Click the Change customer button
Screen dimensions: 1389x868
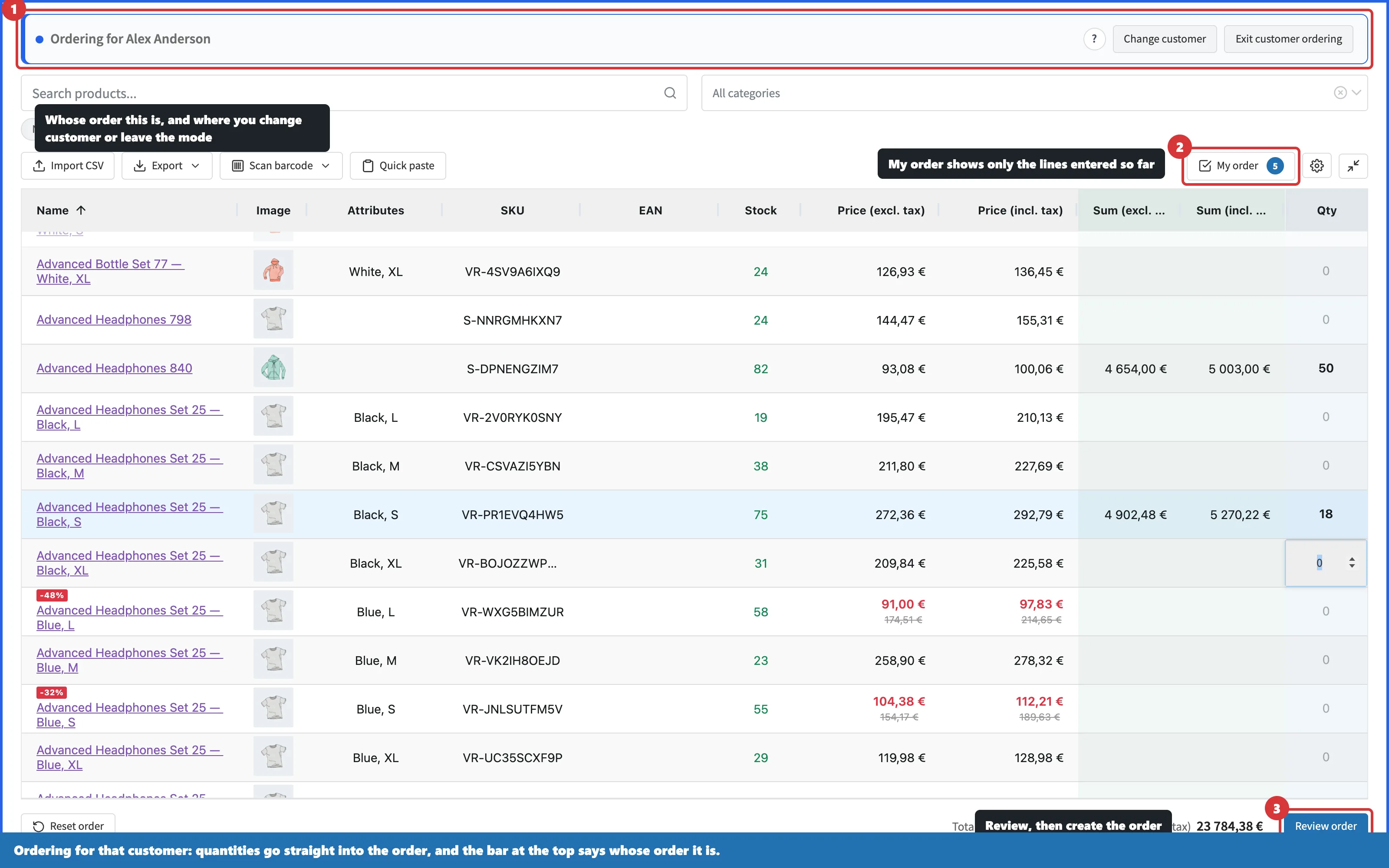1164,39
